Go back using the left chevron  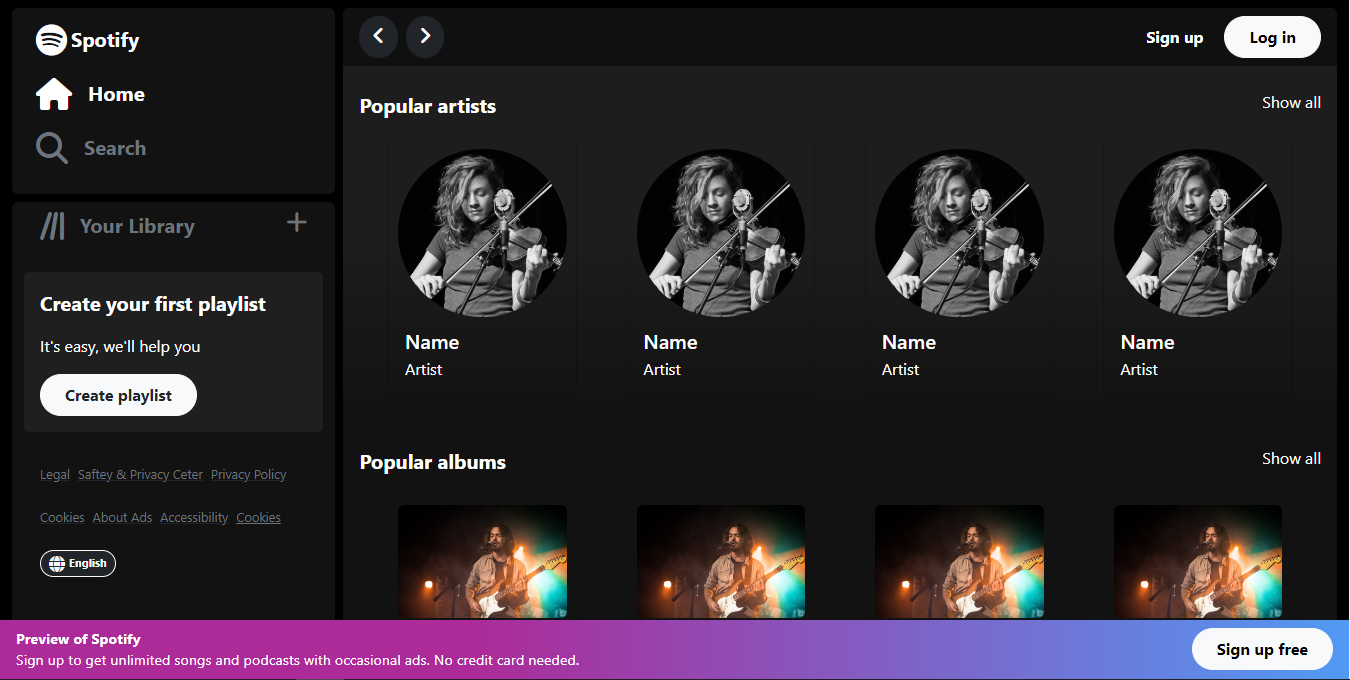pos(378,37)
